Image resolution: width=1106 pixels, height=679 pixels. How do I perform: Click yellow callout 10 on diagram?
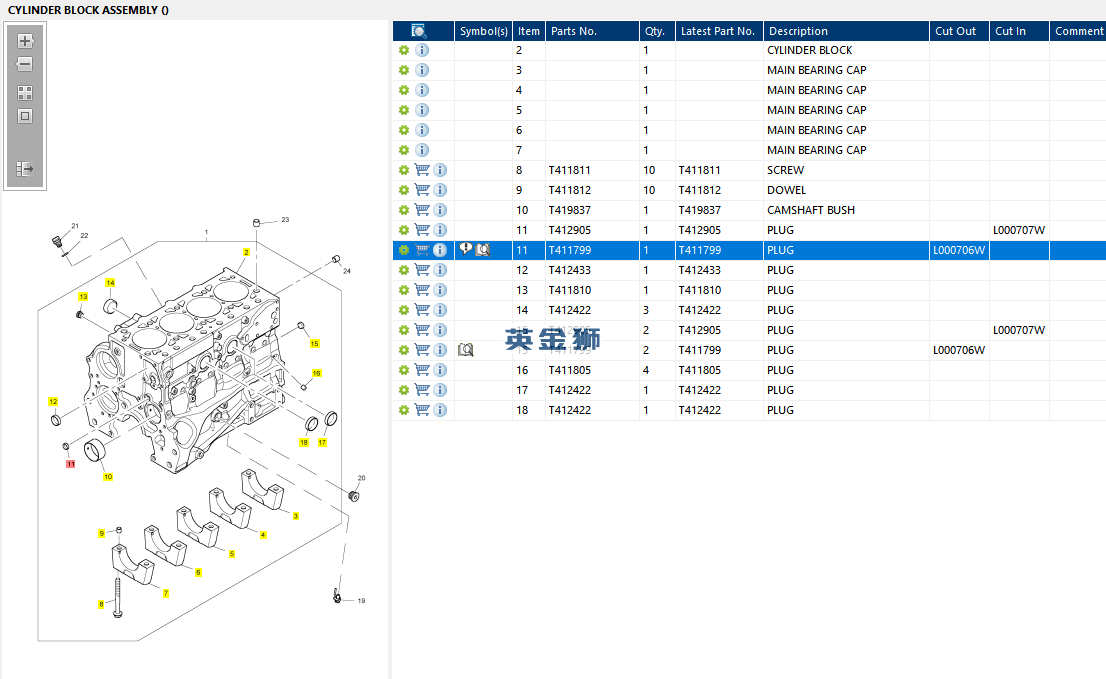tap(108, 477)
